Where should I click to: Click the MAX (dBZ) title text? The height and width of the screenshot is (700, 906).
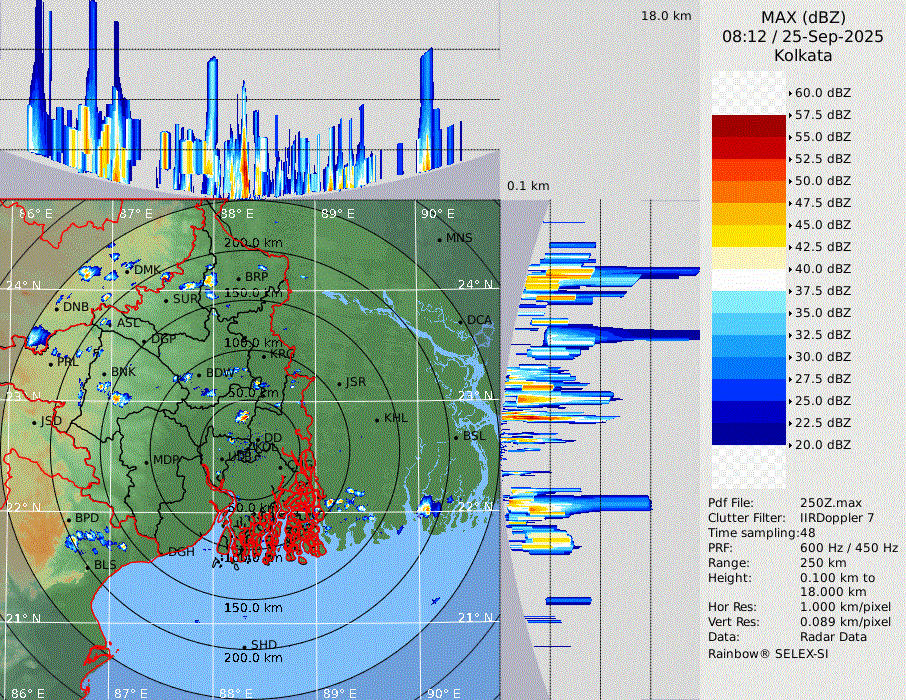[x=803, y=17]
